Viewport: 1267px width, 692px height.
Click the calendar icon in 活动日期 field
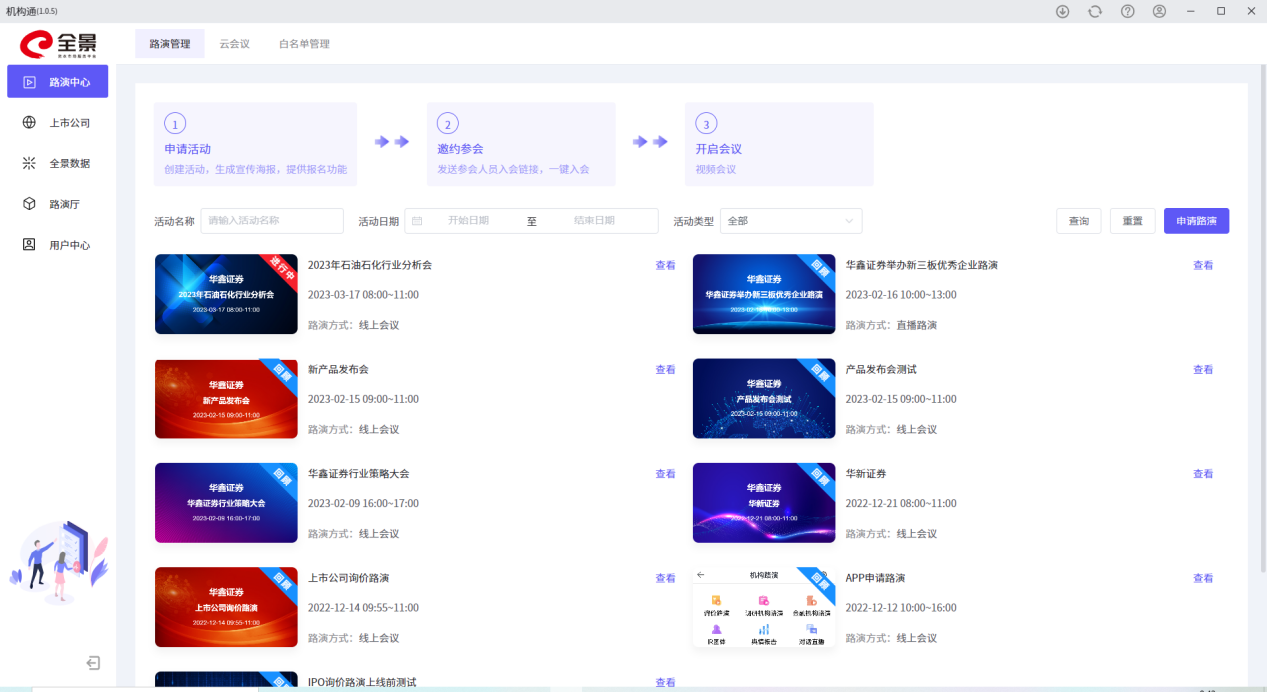point(417,221)
